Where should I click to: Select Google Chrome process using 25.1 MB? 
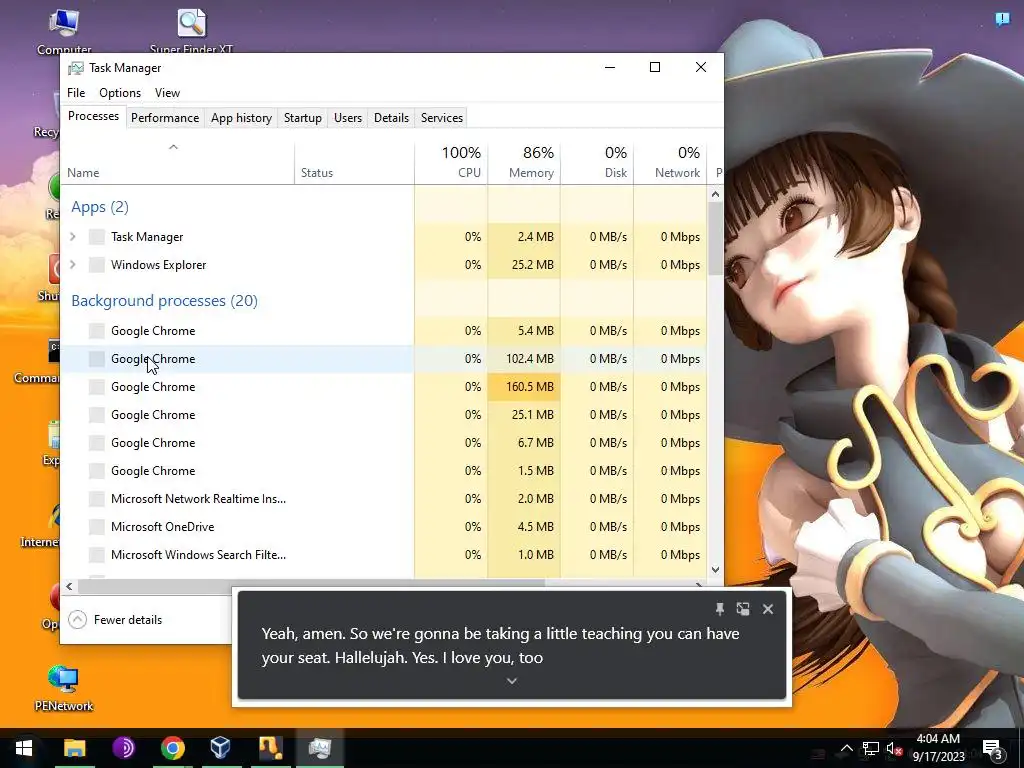[x=384, y=415]
